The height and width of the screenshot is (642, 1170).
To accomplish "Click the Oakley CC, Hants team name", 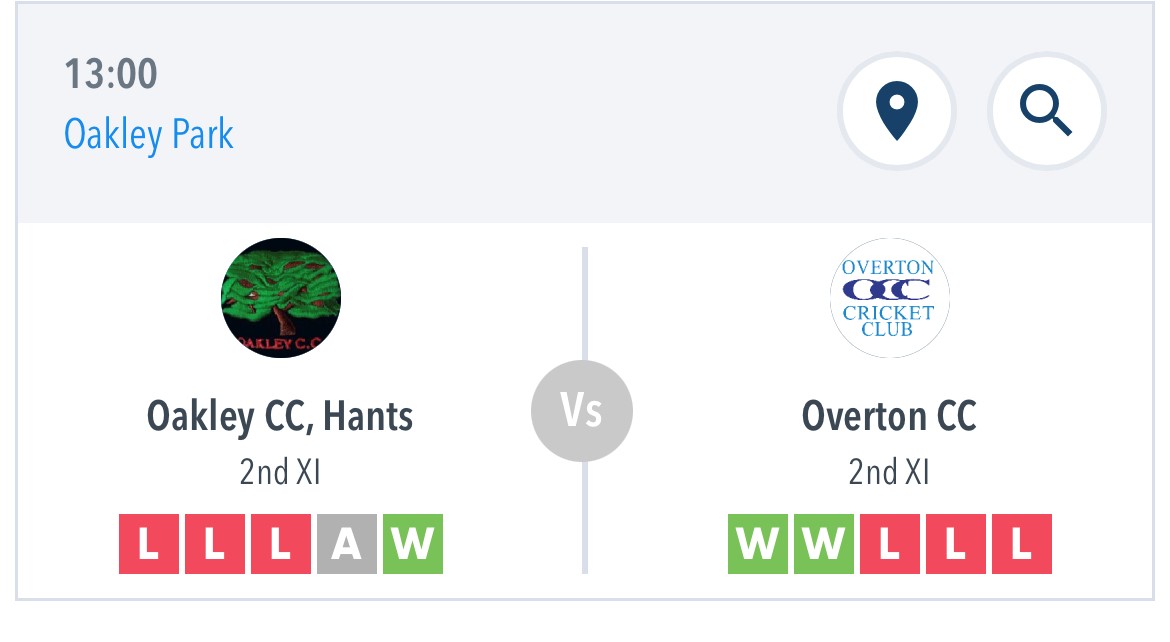I will coord(280,416).
